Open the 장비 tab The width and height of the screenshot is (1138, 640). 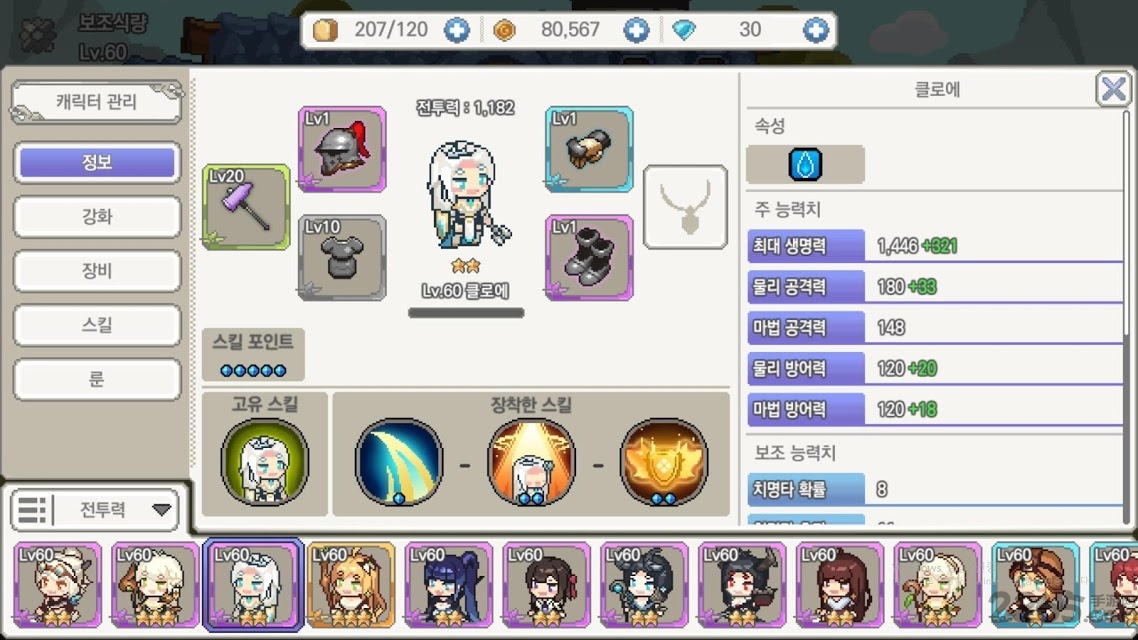97,271
